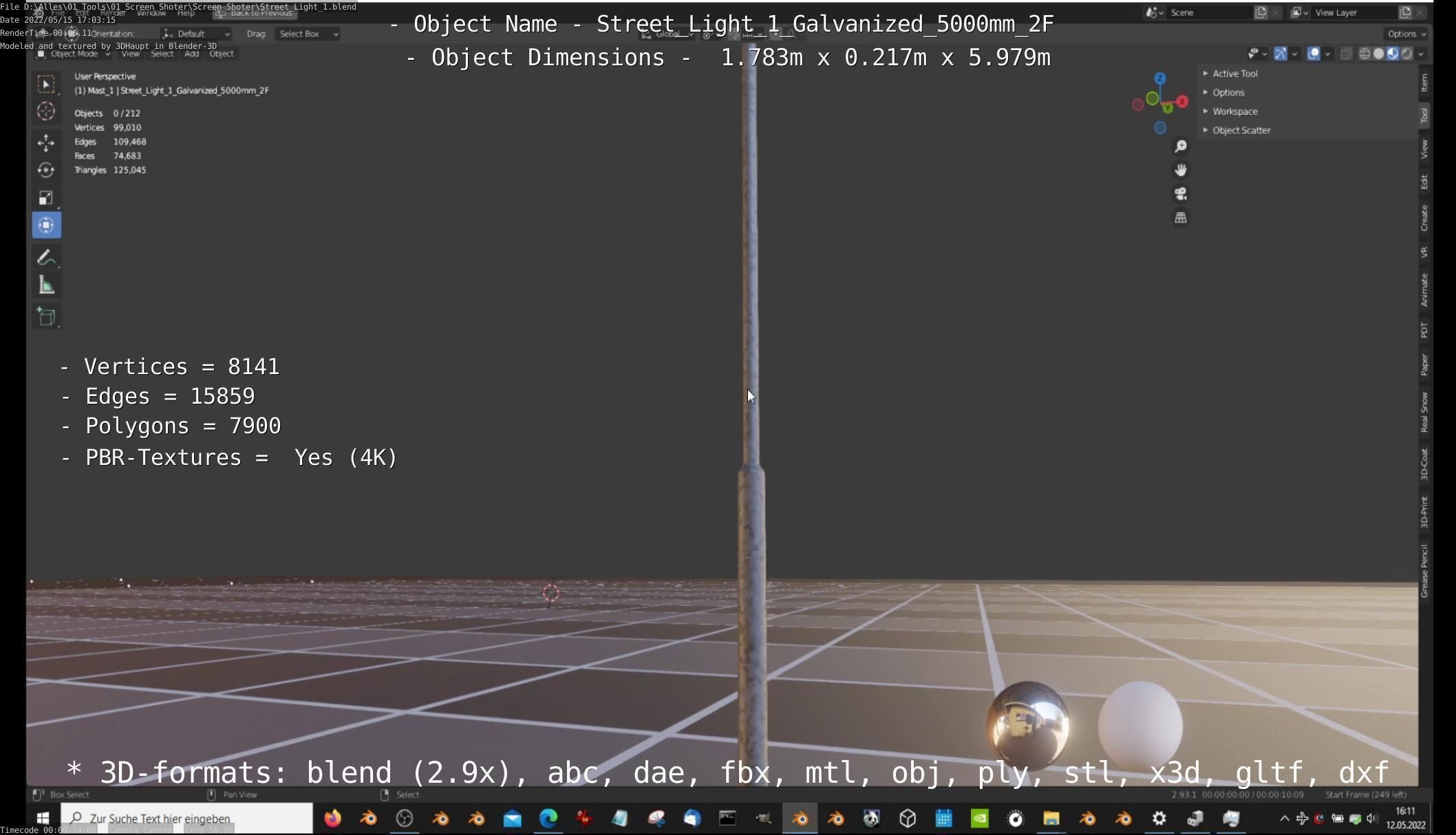Screen dimensions: 1456x835
Task: Click the blue Z axis on gizmo
Action: tap(1160, 78)
